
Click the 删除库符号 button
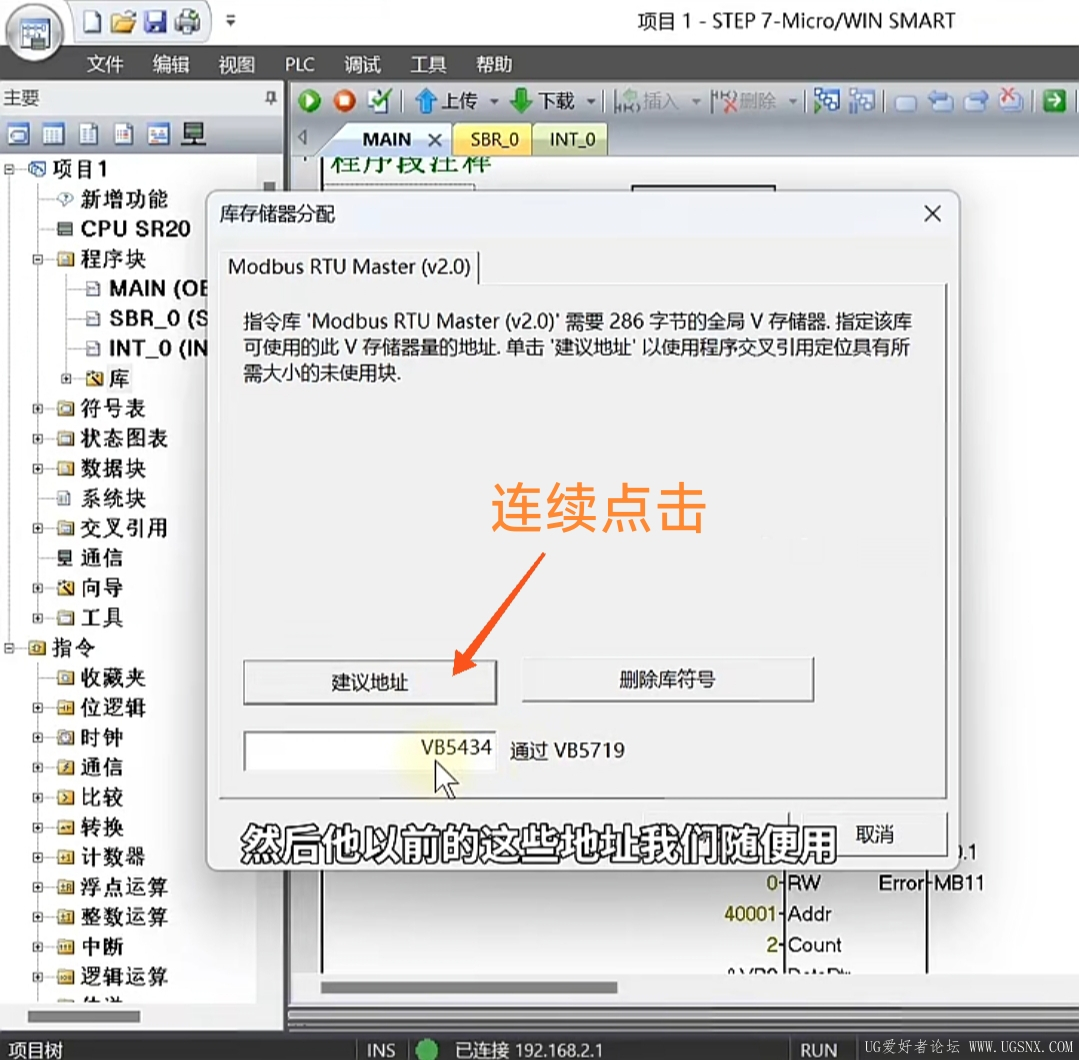[x=667, y=680]
